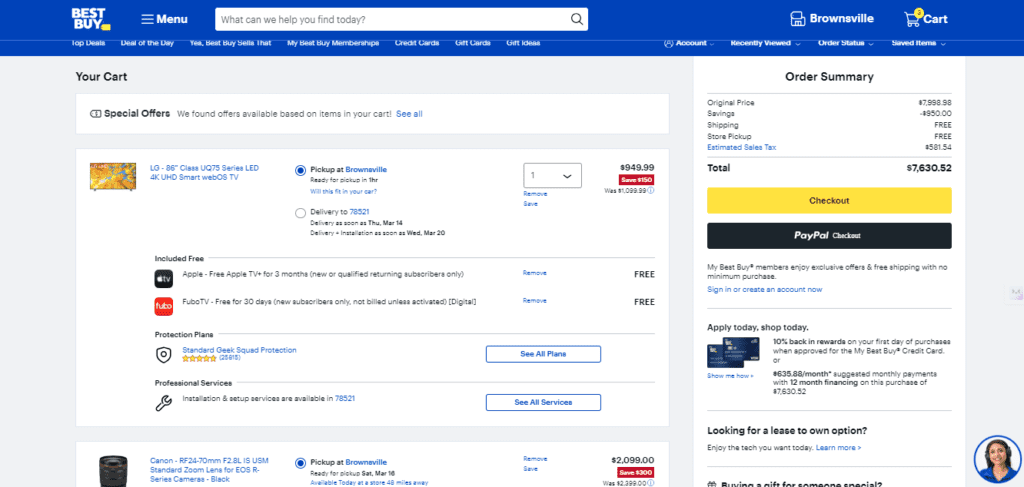
Task: Click See all special offers
Action: 409,114
